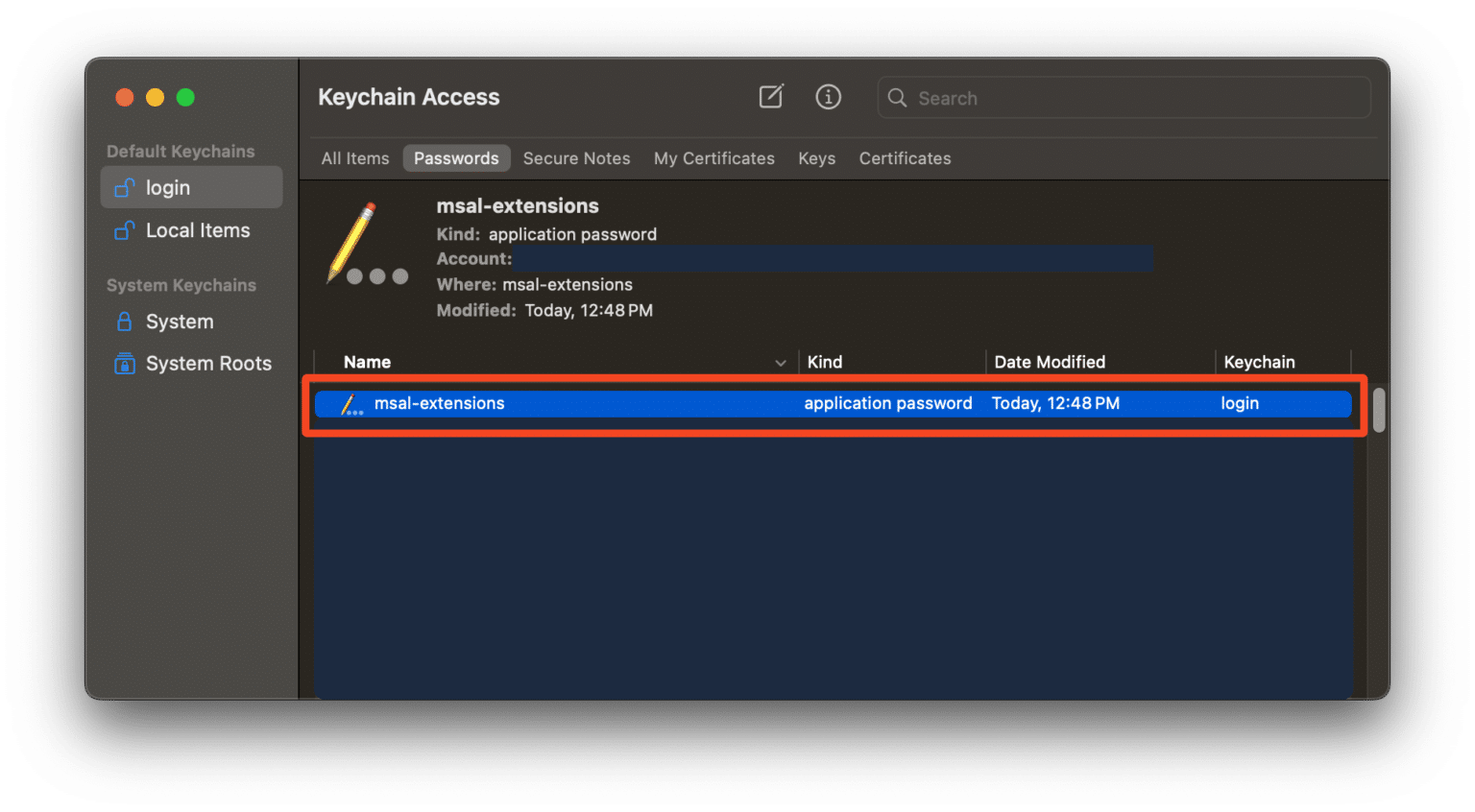Click the magnifying glass in the search field
Screen dimensions: 1475x812
coord(897,97)
